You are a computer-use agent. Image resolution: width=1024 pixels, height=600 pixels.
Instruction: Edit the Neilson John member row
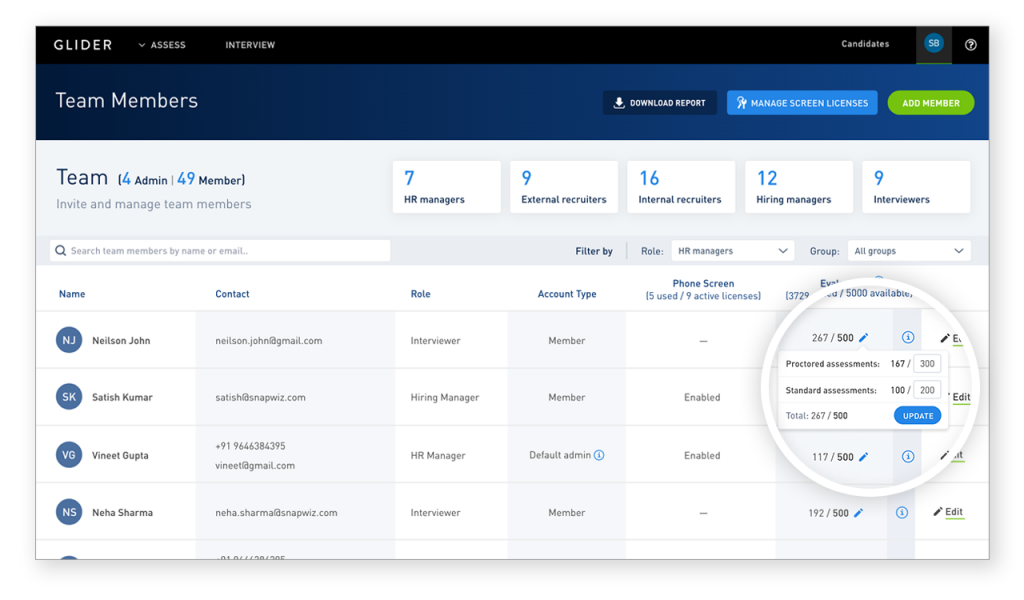point(952,338)
